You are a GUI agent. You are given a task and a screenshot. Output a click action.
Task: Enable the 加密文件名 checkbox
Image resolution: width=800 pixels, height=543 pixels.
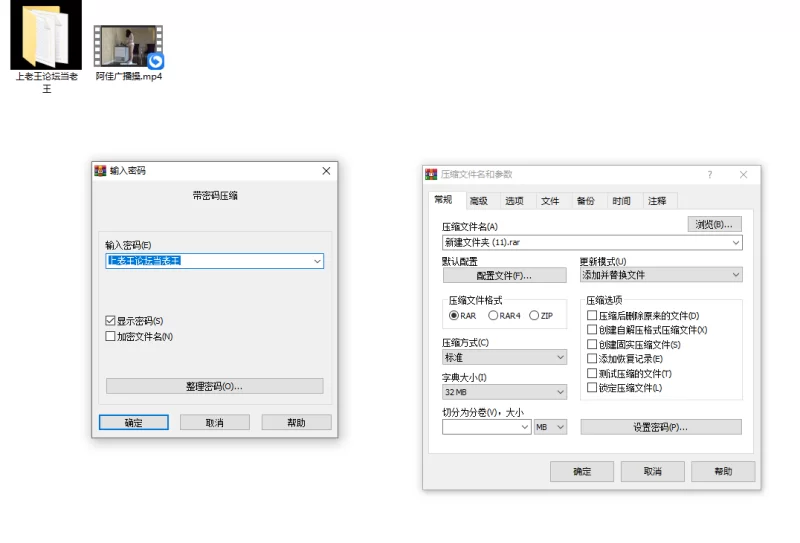pos(111,337)
